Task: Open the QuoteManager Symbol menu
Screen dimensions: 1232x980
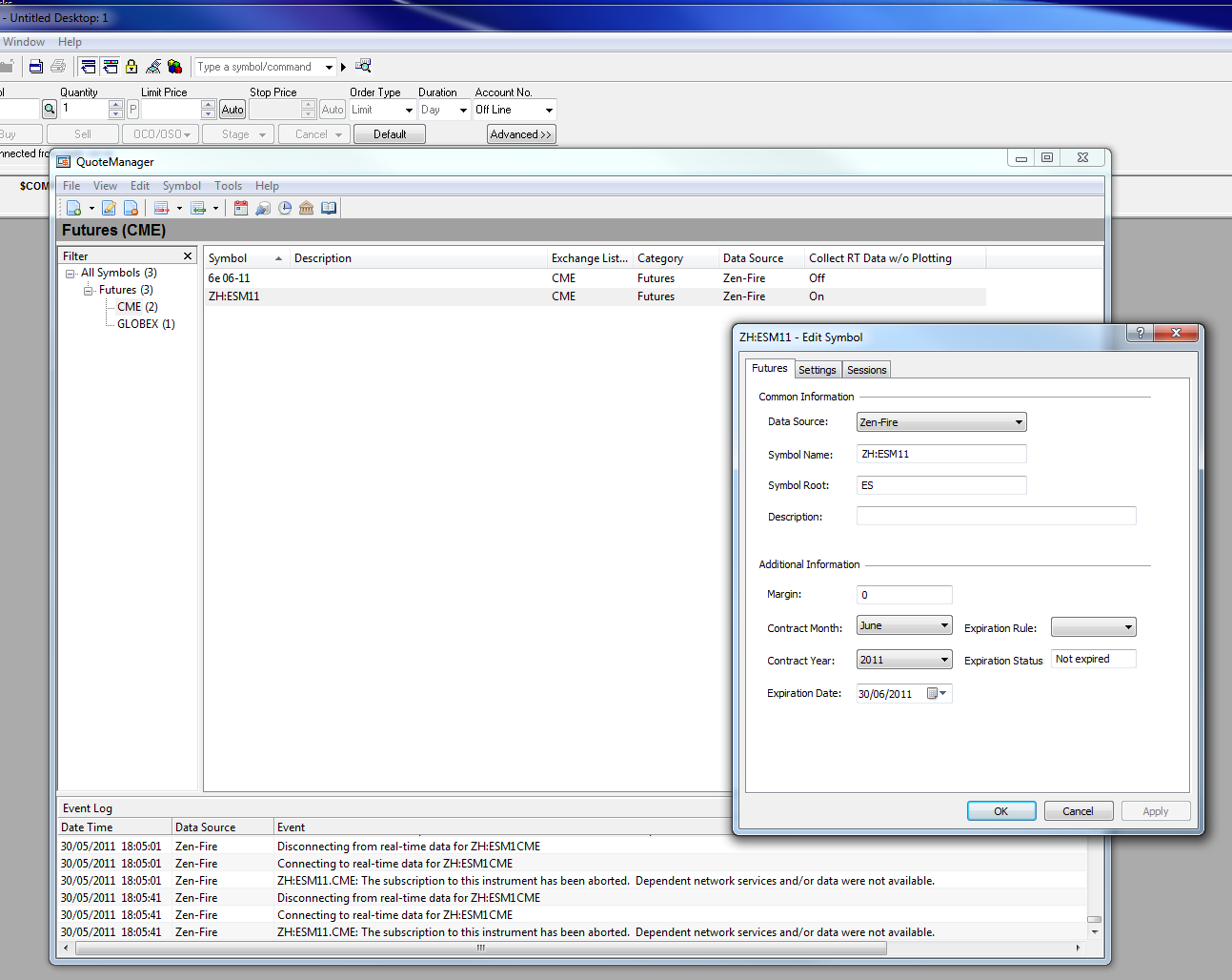Action: click(x=181, y=186)
